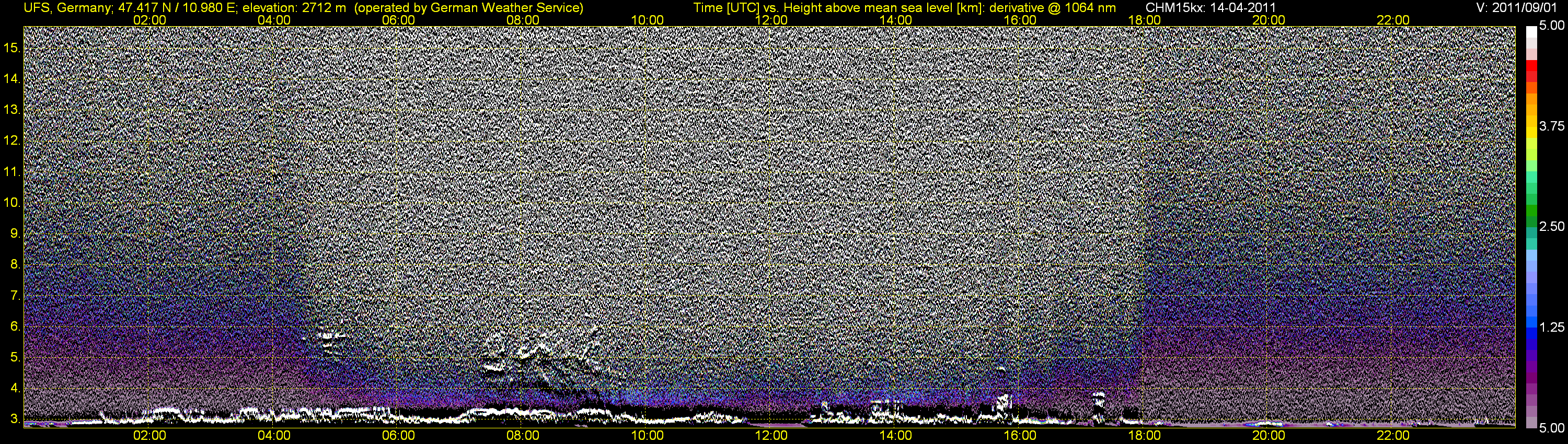Click the 11 km height axis label

12,171
